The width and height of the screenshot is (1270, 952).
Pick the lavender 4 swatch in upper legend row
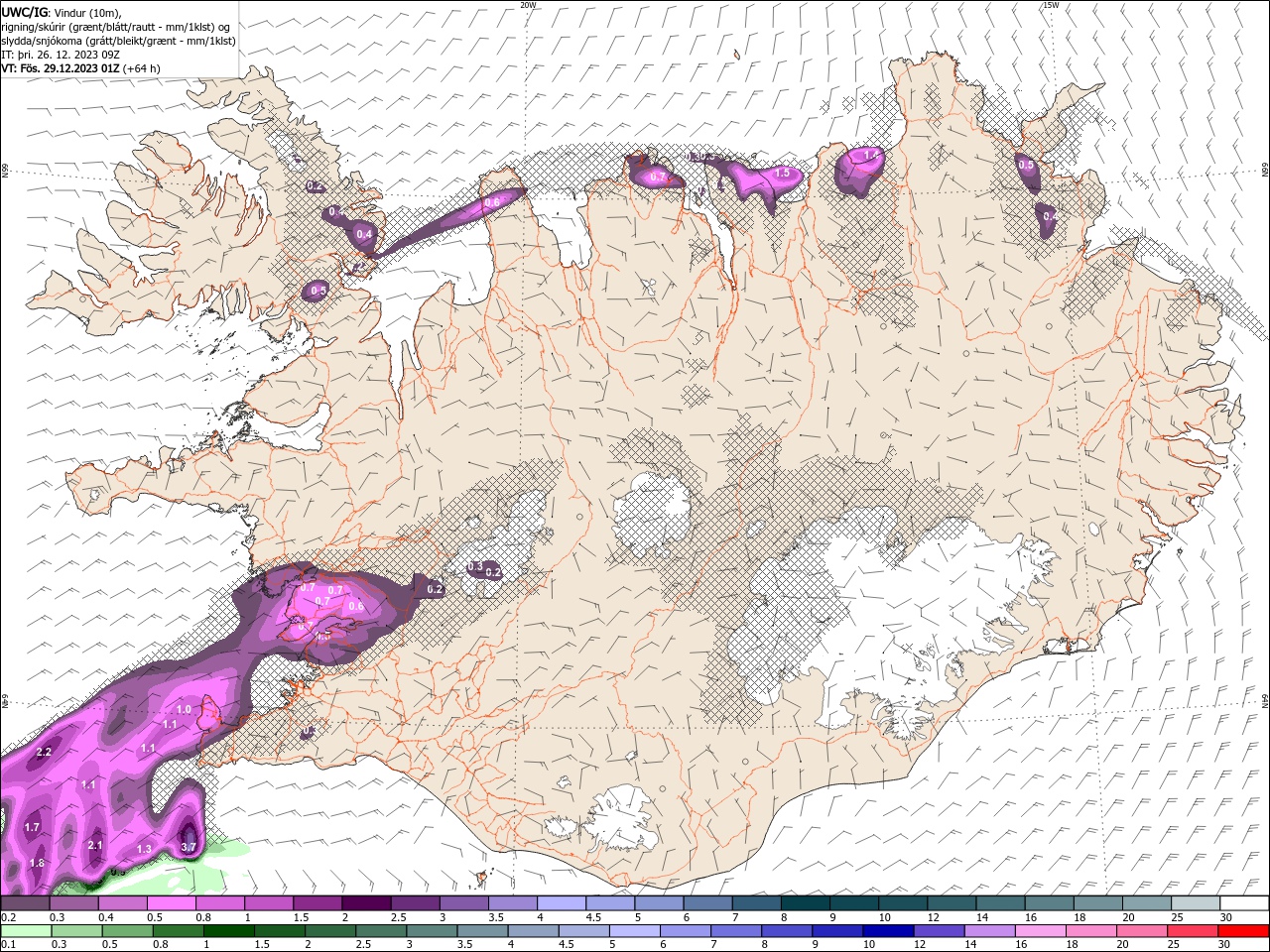561,903
